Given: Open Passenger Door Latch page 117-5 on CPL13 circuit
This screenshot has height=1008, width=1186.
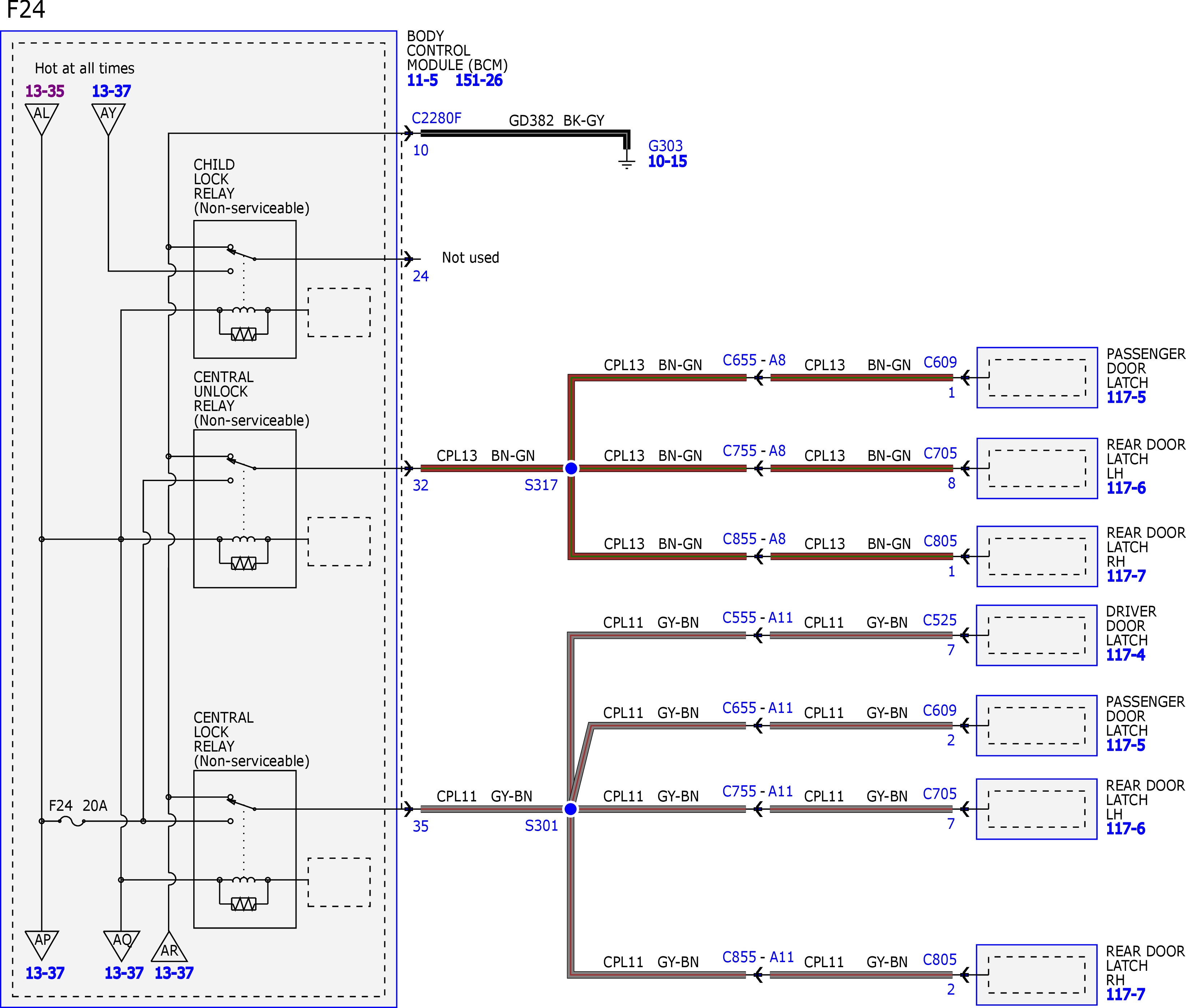Looking at the screenshot, I should pos(1126,397).
